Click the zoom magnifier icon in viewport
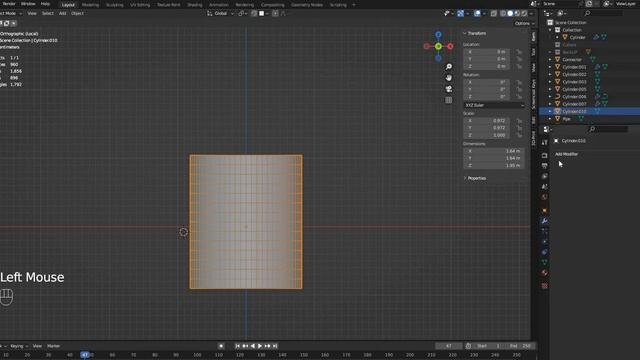Image resolution: width=640 pixels, height=360 pixels. (449, 67)
